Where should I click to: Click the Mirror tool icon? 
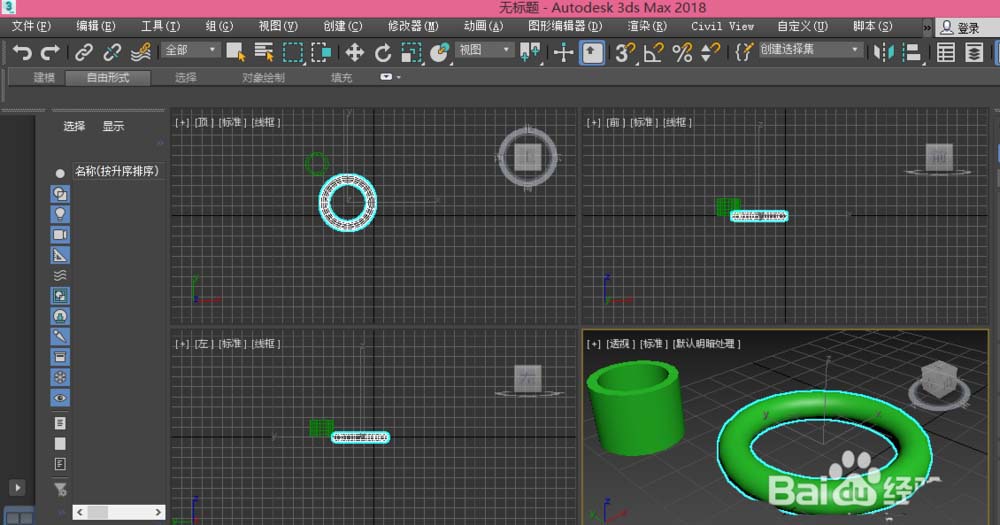883,52
